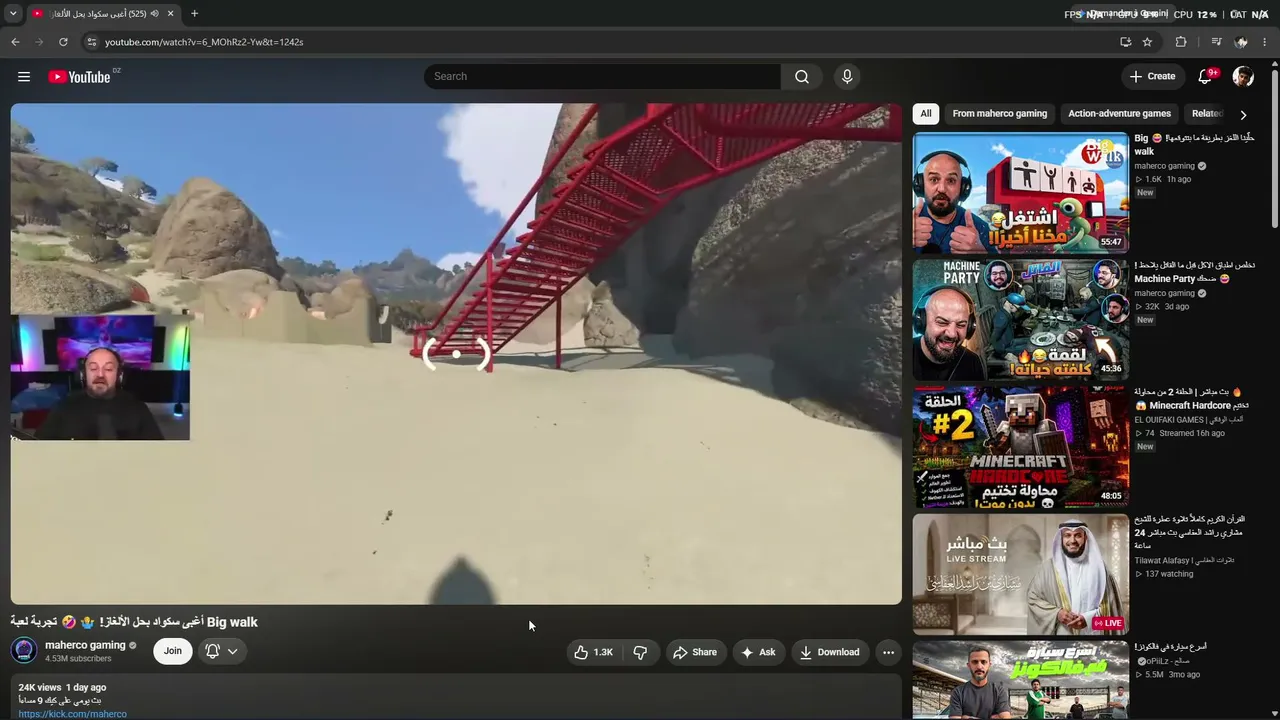Share the video
Image resolution: width=1280 pixels, height=720 pixels.
click(x=694, y=652)
